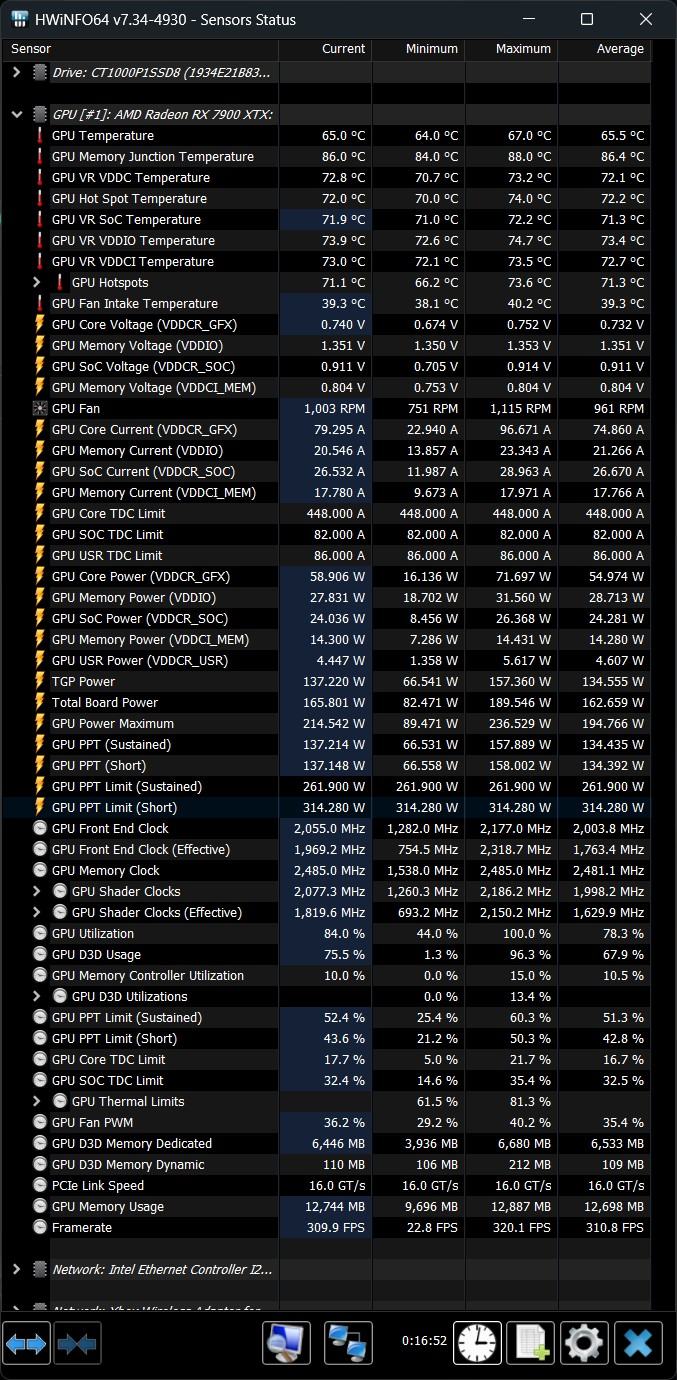Click the GPU Fan Intake Temperature thermometer icon

(40, 303)
